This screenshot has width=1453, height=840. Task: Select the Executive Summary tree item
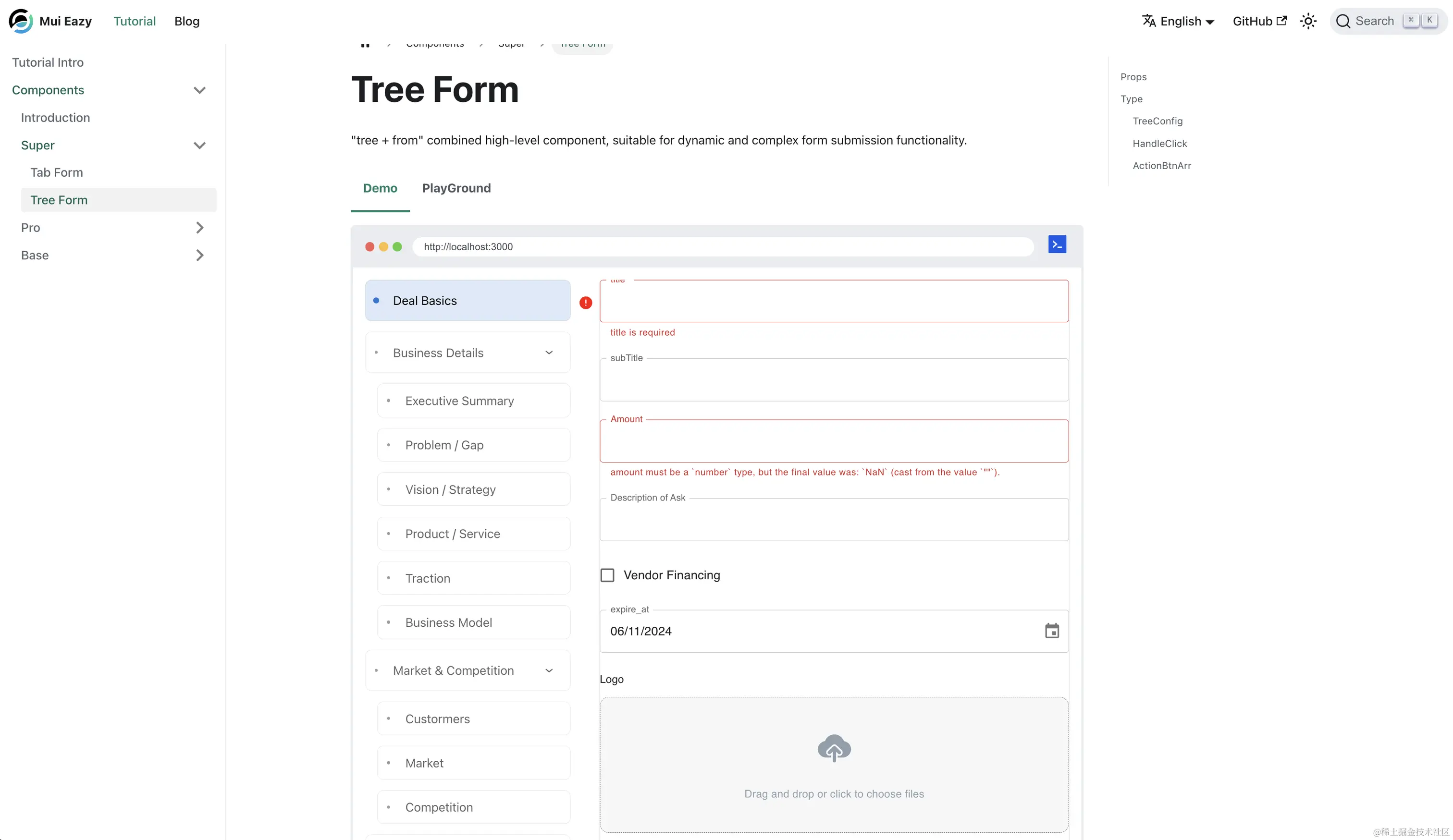pyautogui.click(x=459, y=401)
